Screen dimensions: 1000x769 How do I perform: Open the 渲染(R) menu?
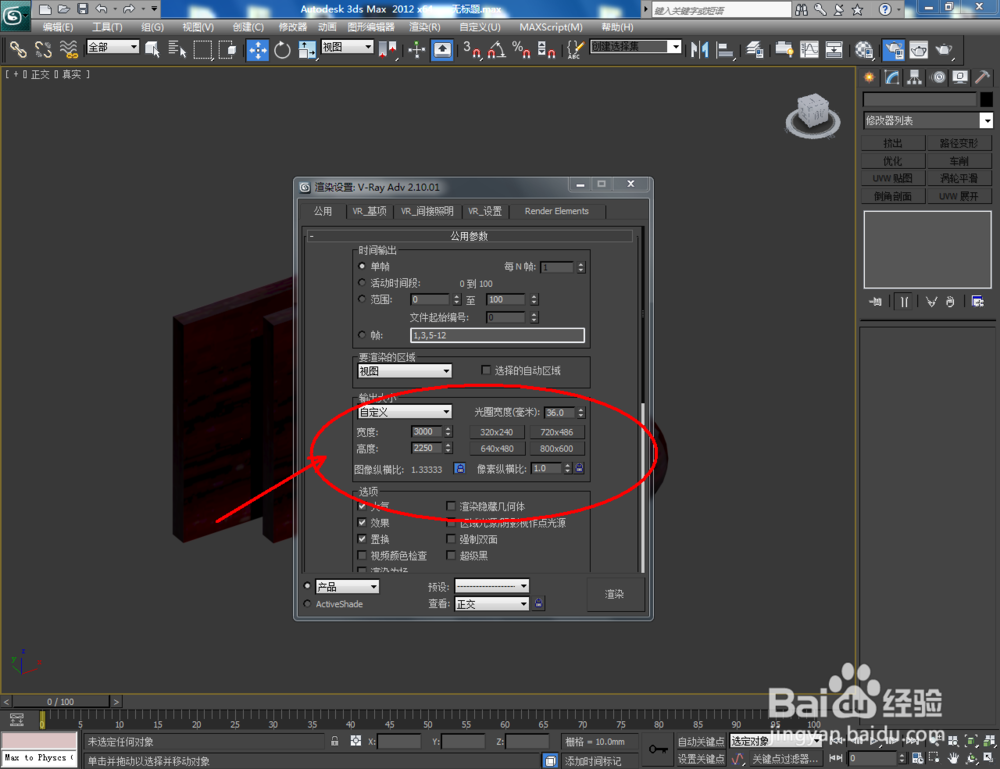tap(425, 27)
